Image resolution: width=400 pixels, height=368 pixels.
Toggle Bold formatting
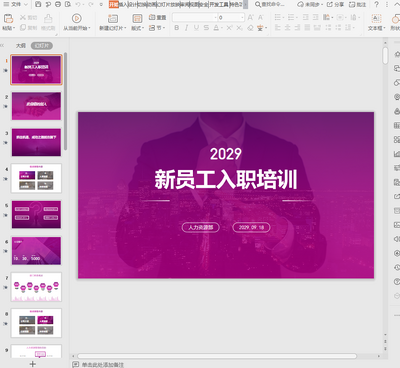(x=177, y=28)
